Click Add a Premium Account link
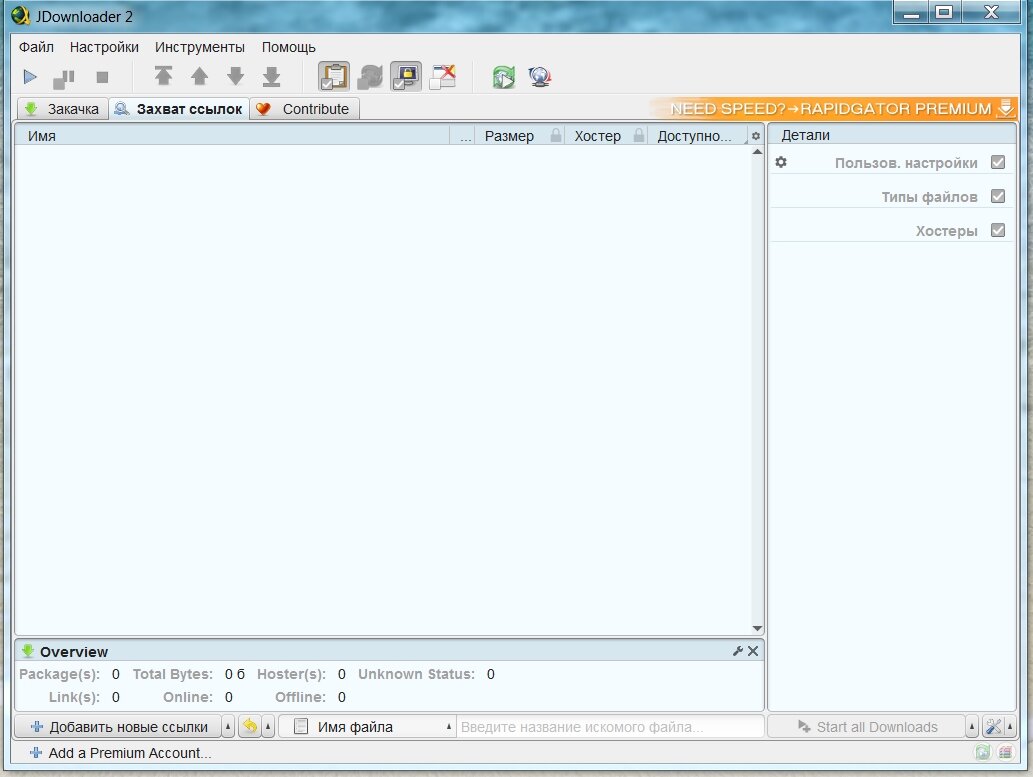1033x777 pixels. click(121, 753)
